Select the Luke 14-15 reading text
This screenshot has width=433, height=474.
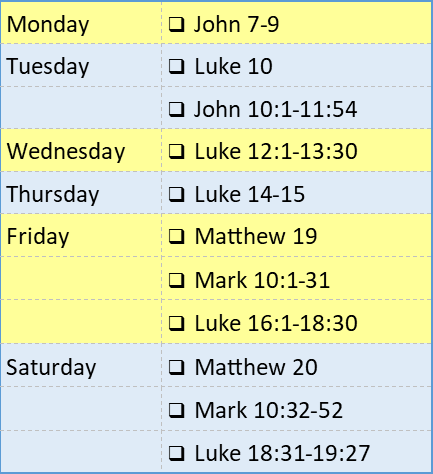[250, 194]
